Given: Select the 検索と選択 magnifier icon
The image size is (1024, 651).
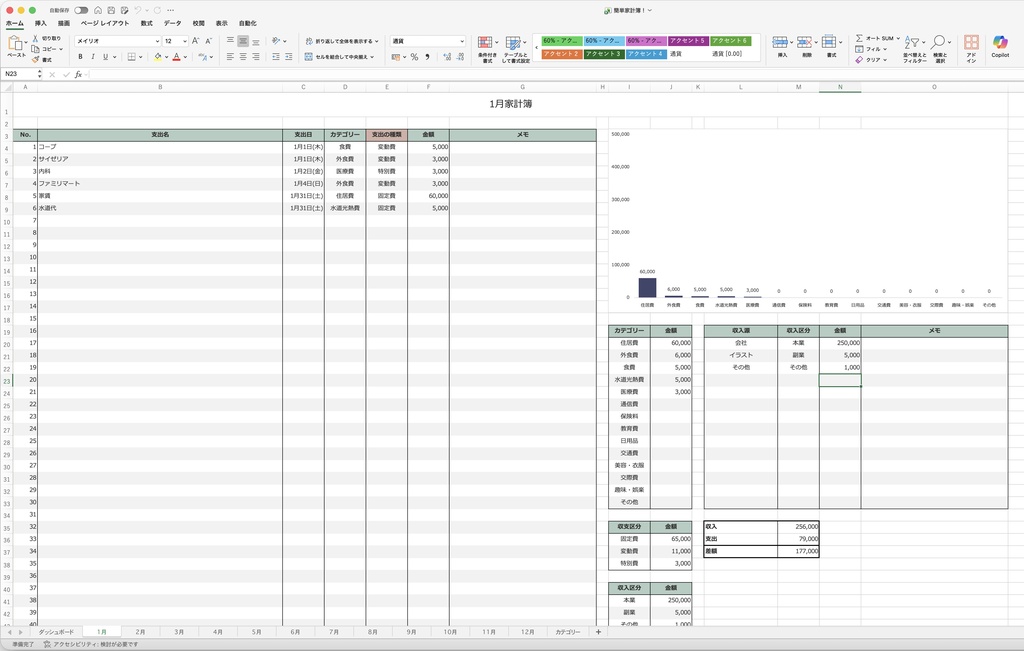Looking at the screenshot, I should [x=940, y=43].
